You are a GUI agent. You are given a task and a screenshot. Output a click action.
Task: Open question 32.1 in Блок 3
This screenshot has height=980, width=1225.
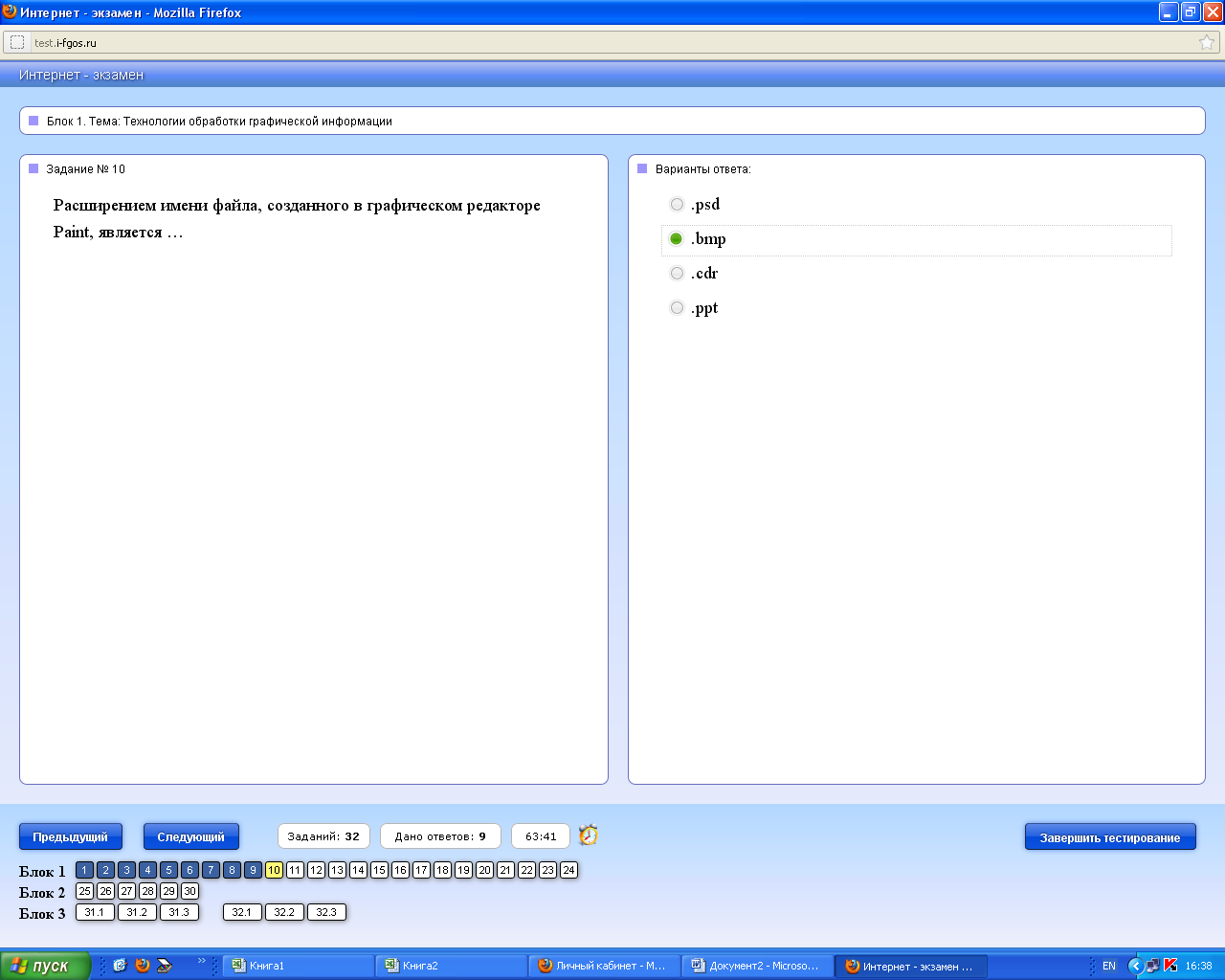[242, 912]
